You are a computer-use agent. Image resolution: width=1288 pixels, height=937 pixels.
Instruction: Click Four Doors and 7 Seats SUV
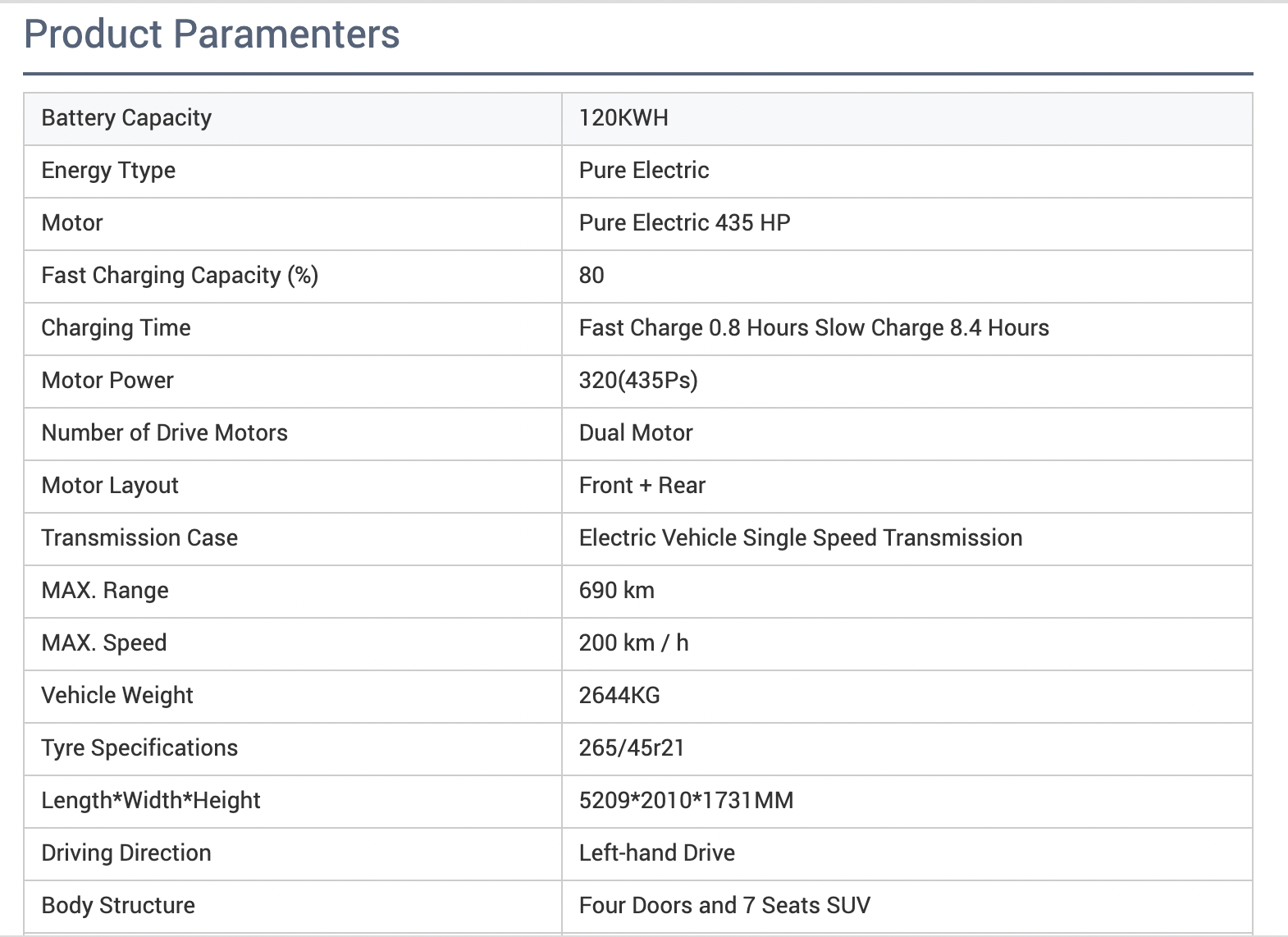[x=724, y=906]
